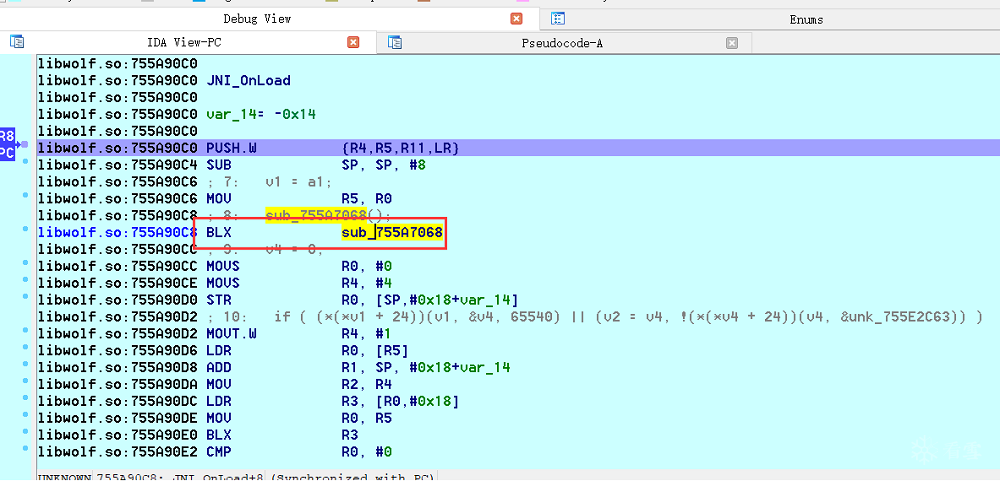Click the STR mnemonic
The width and height of the screenshot is (1000, 481).
coord(219,300)
